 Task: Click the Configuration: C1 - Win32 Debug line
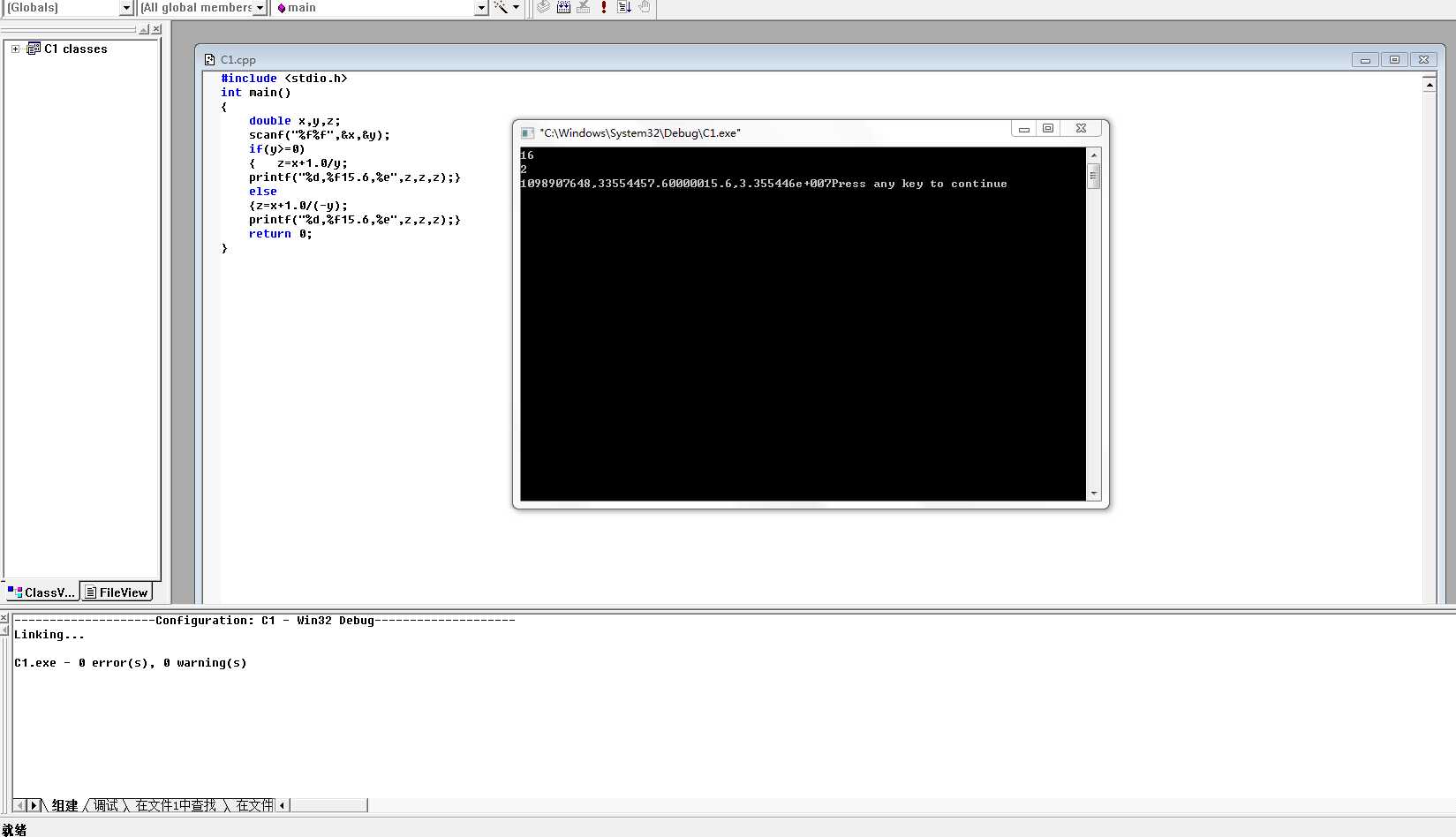coord(265,621)
